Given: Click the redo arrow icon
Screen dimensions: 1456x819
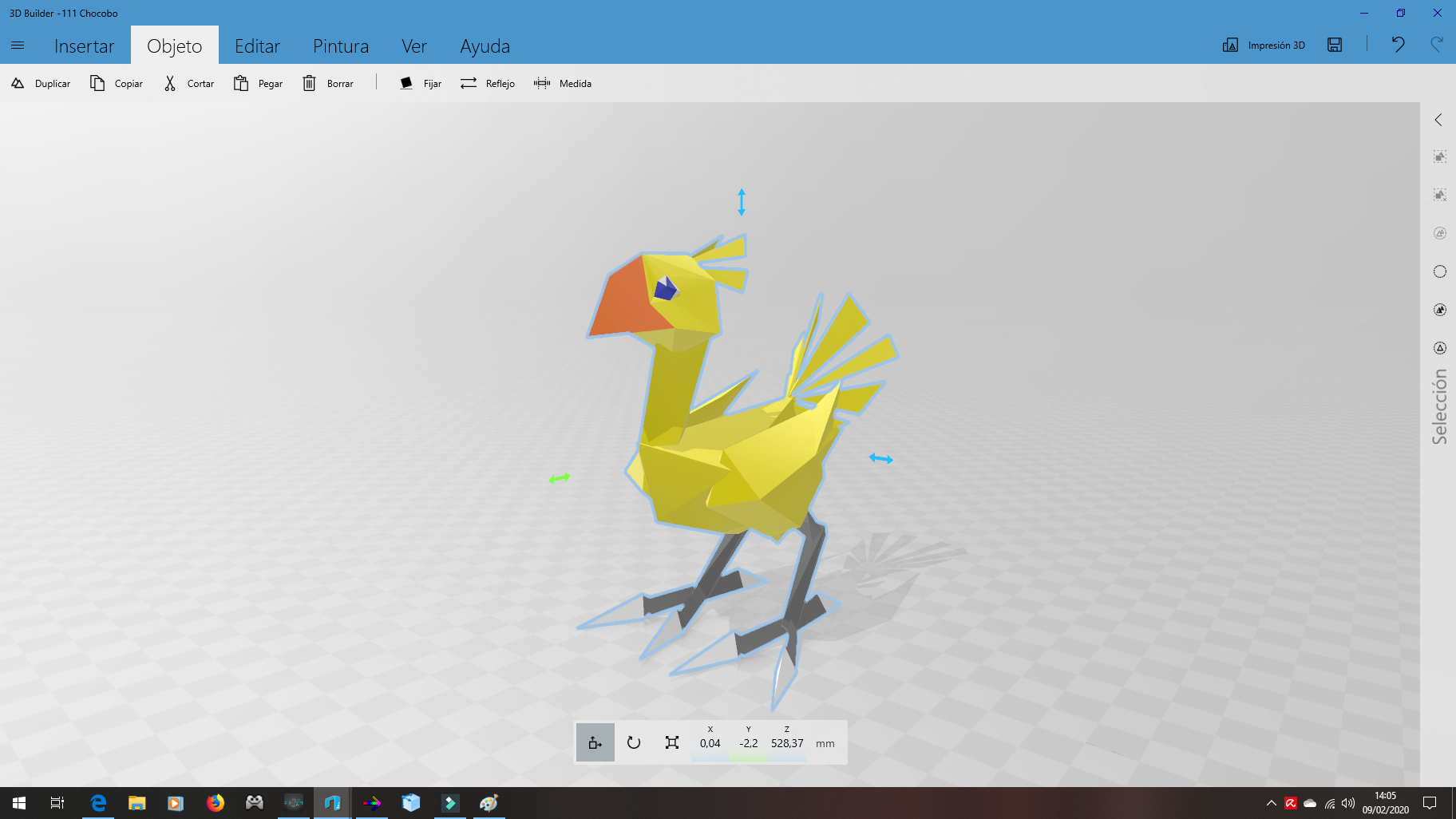Looking at the screenshot, I should point(1437,45).
